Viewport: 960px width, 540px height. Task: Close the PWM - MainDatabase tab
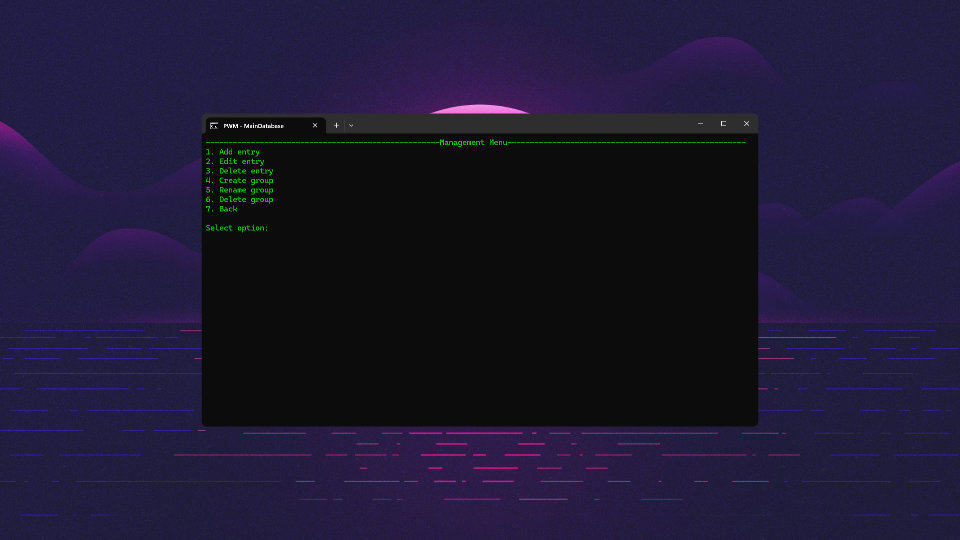point(315,126)
